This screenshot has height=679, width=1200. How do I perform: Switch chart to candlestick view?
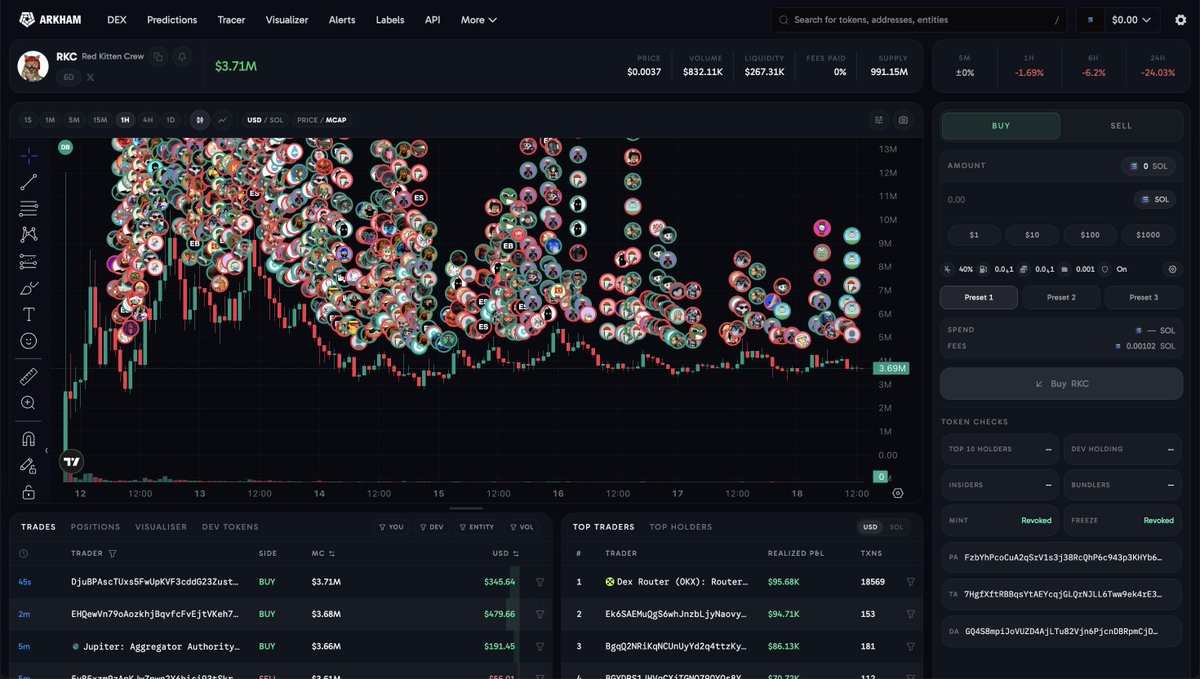tap(199, 120)
